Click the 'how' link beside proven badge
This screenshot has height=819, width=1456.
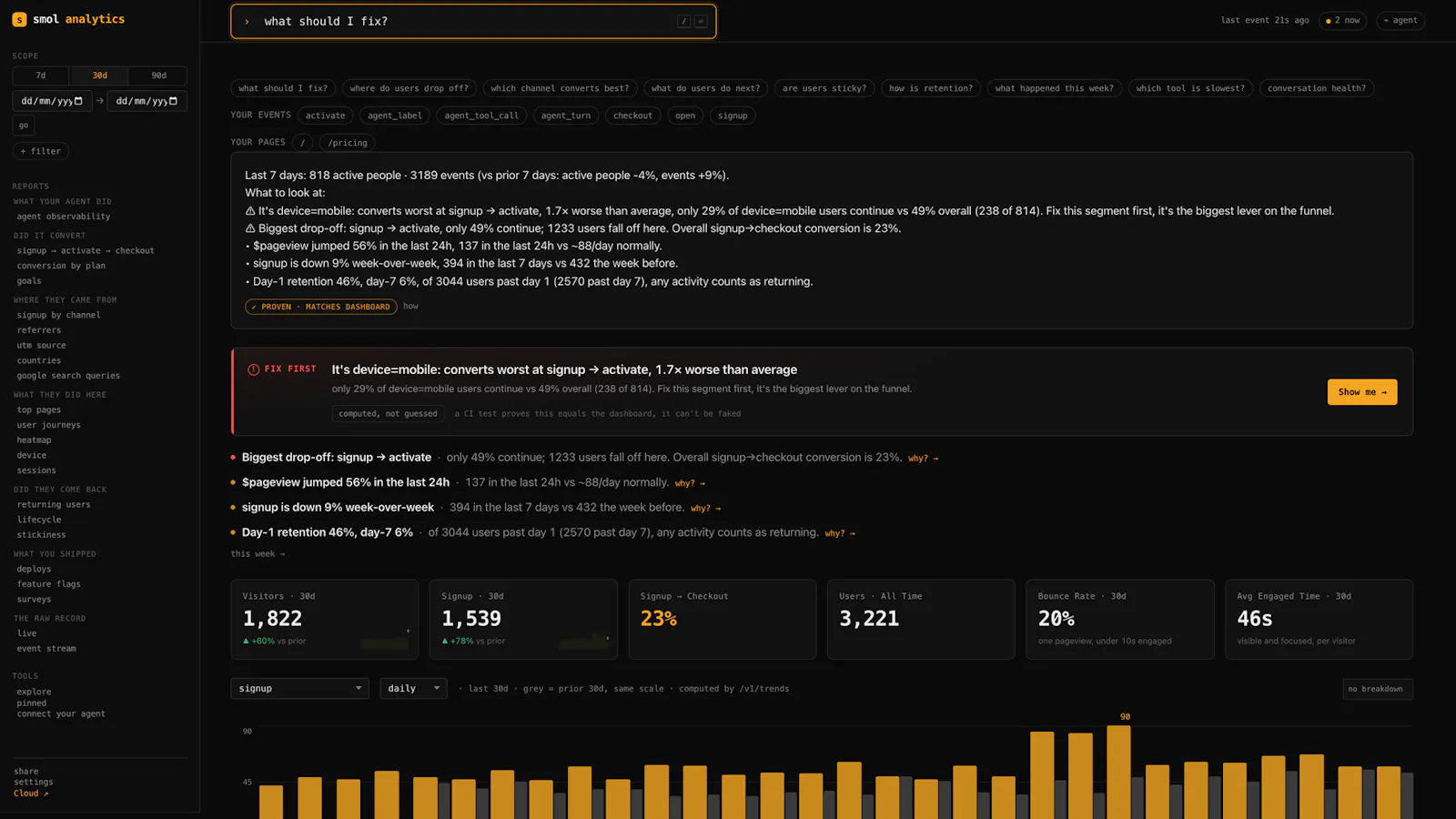410,307
